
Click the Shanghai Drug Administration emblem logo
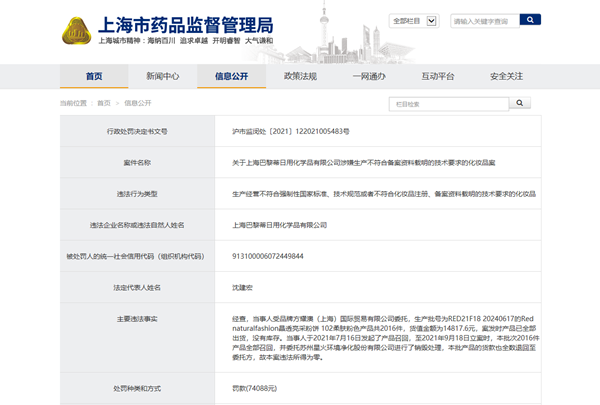pos(77,31)
